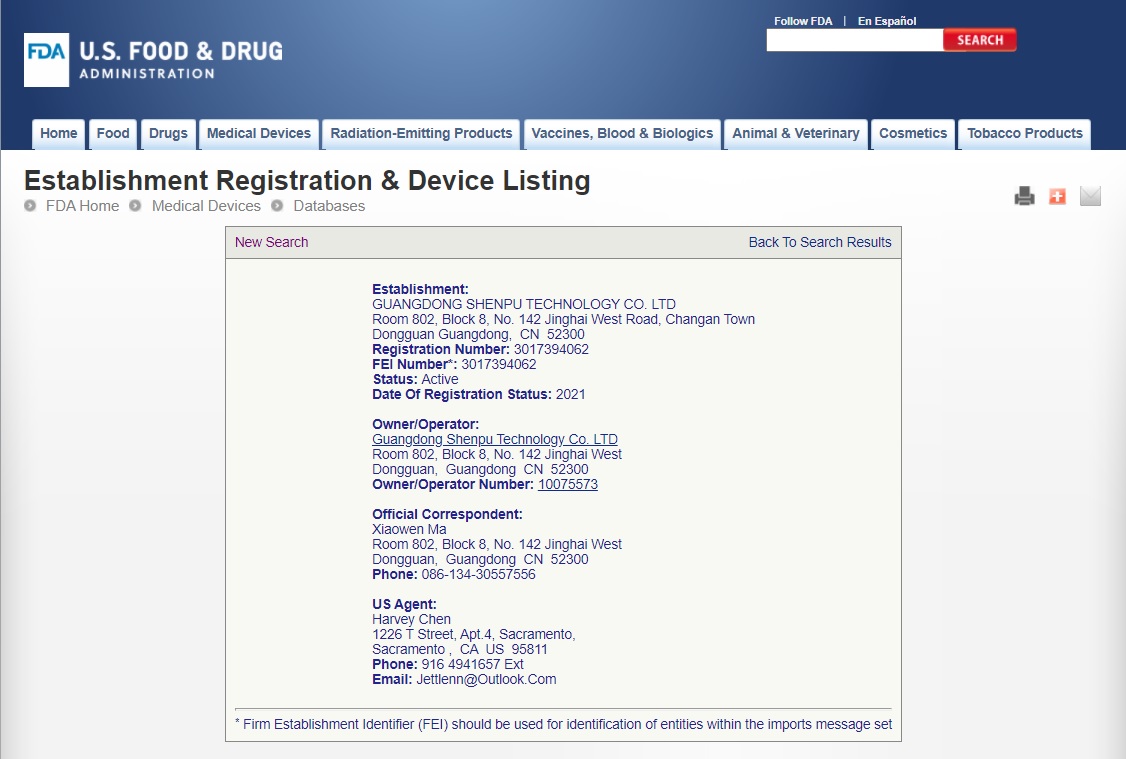Click Date Of Registration Status 2021
The image size is (1126, 759).
click(x=479, y=394)
